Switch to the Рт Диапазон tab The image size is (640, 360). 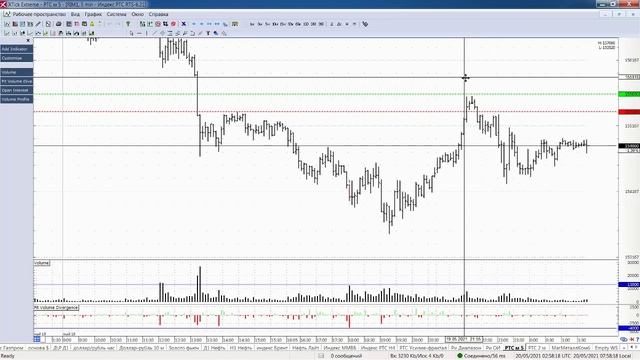tap(466, 348)
